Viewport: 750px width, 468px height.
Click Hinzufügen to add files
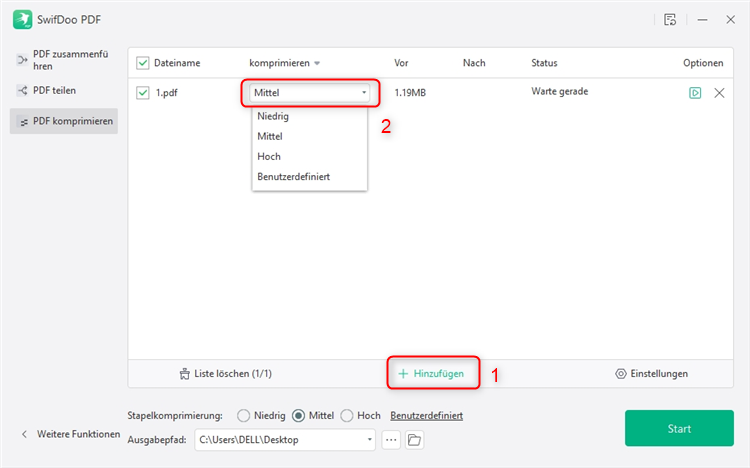pyautogui.click(x=432, y=374)
